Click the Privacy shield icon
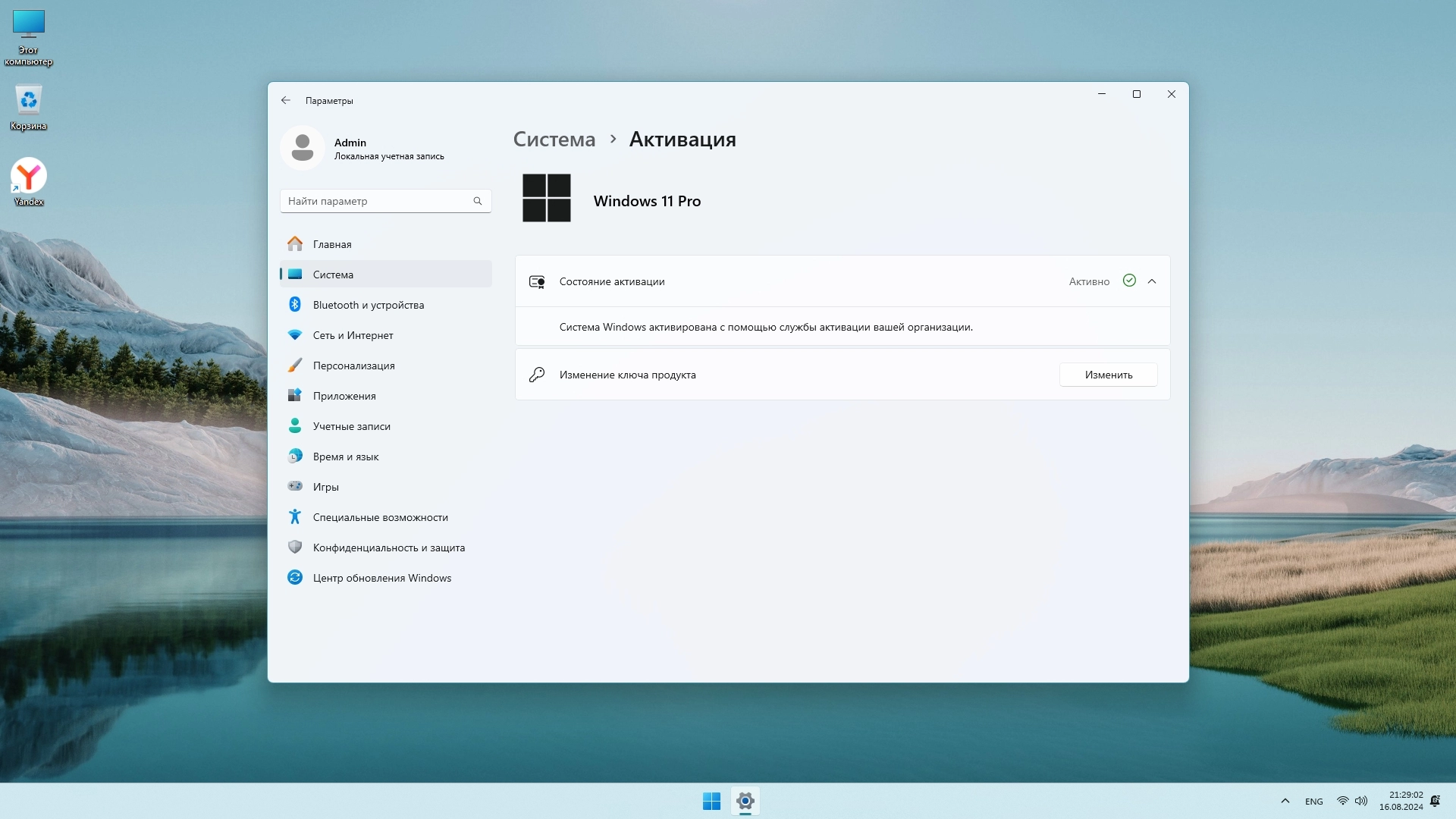1456x819 pixels. pyautogui.click(x=295, y=548)
